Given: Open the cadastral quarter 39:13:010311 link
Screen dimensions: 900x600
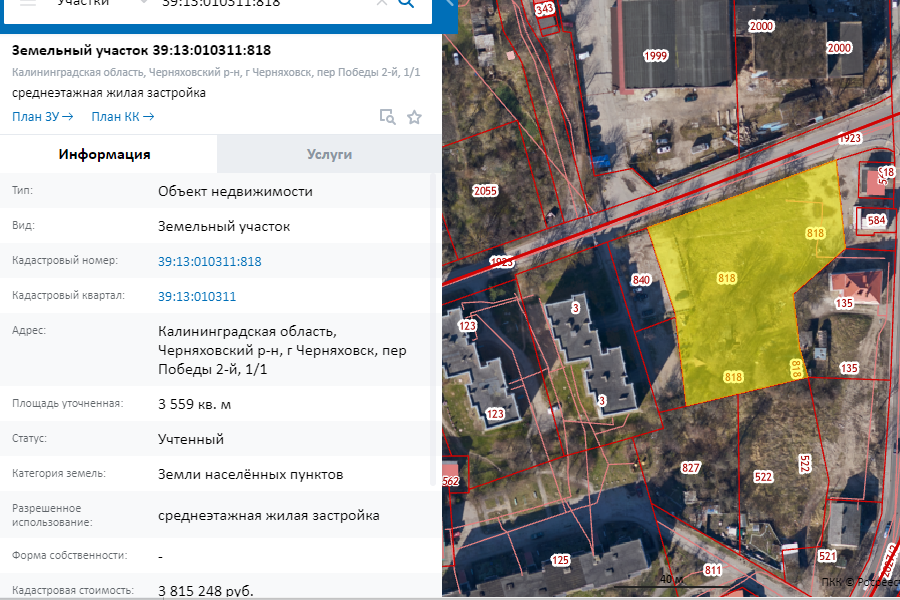Looking at the screenshot, I should [x=199, y=296].
